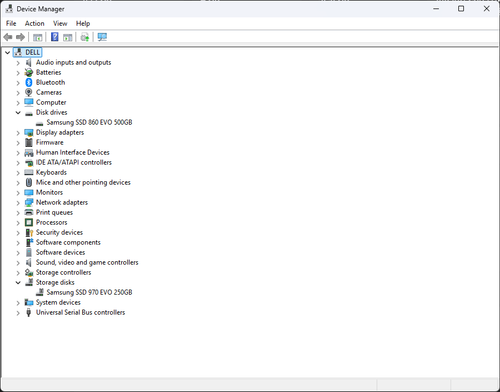Select Samsung SSD 860 EVO 500GB device
The height and width of the screenshot is (392, 500).
pyautogui.click(x=89, y=122)
